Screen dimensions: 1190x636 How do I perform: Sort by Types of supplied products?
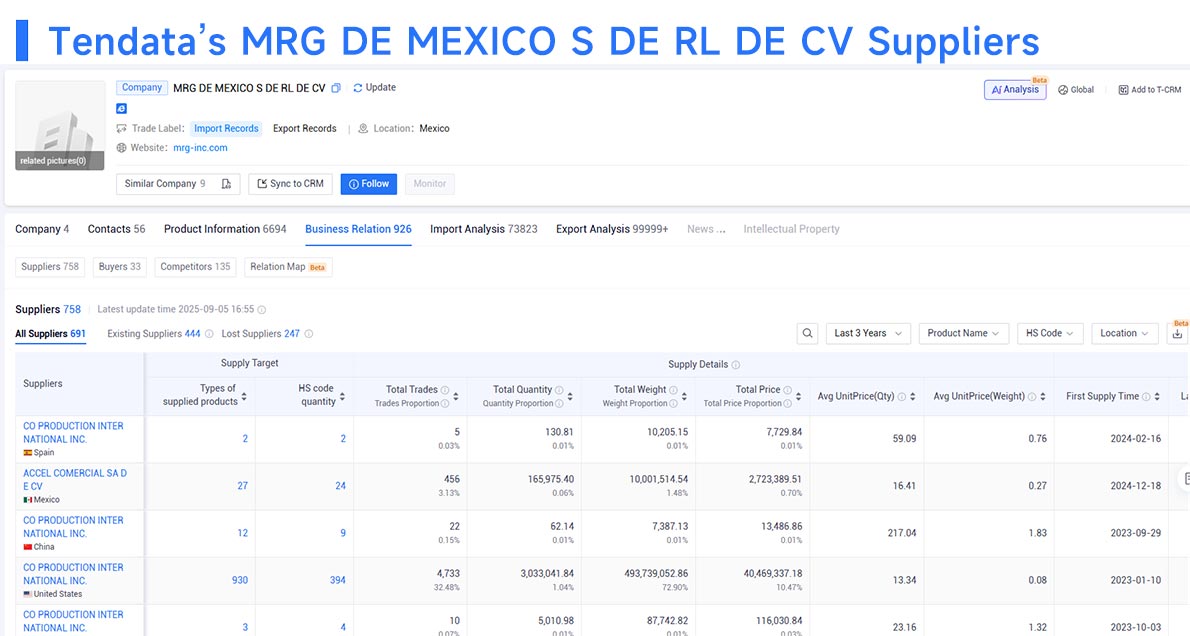[244, 397]
